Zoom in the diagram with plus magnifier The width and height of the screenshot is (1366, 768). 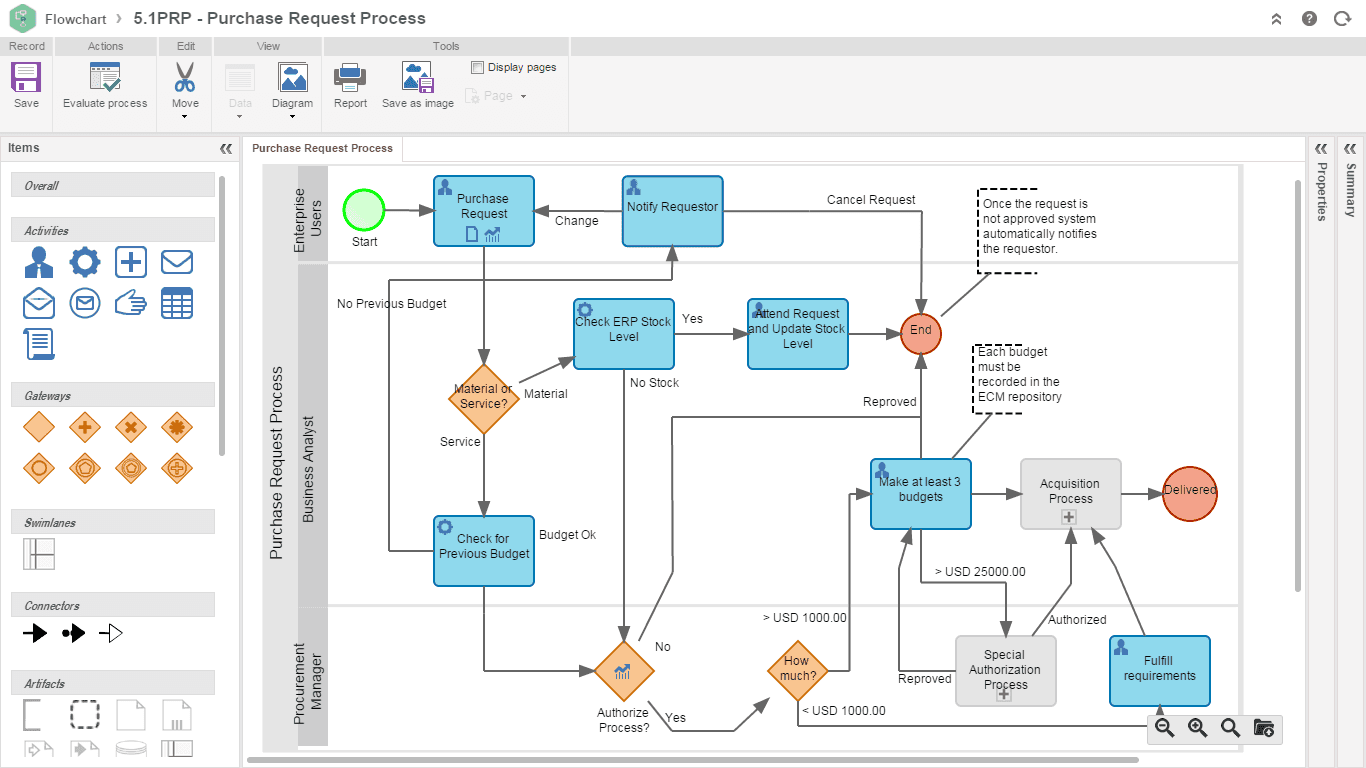click(1197, 728)
